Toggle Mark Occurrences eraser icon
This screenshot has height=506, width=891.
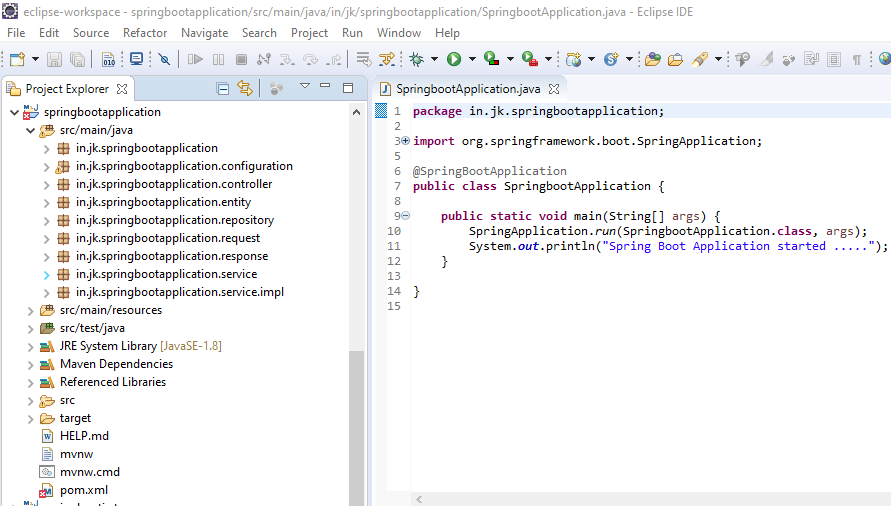click(x=767, y=59)
